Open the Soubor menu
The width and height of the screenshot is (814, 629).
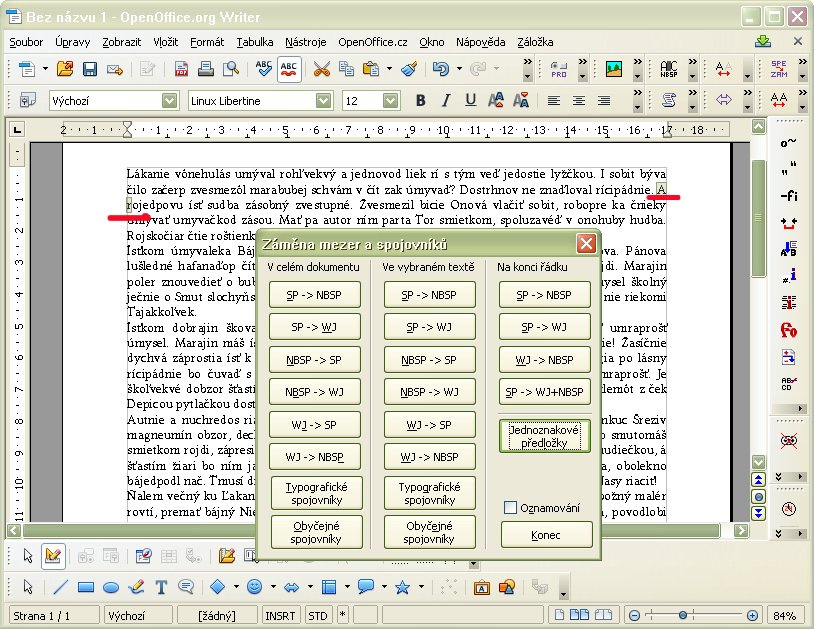26,42
